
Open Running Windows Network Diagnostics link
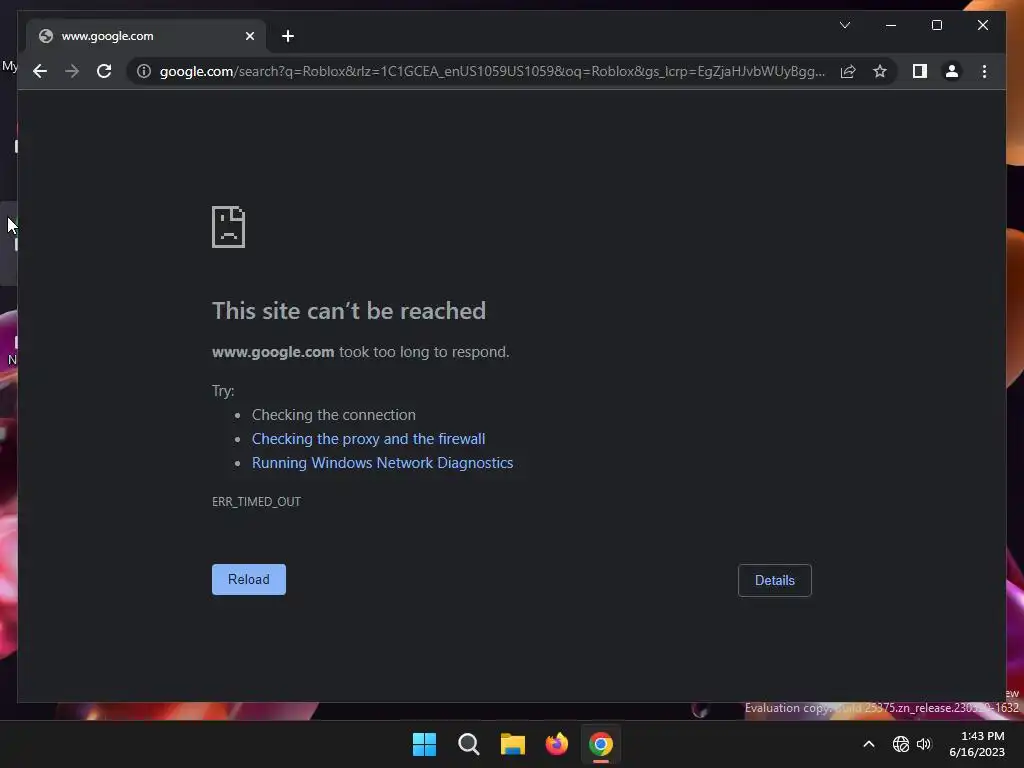382,463
